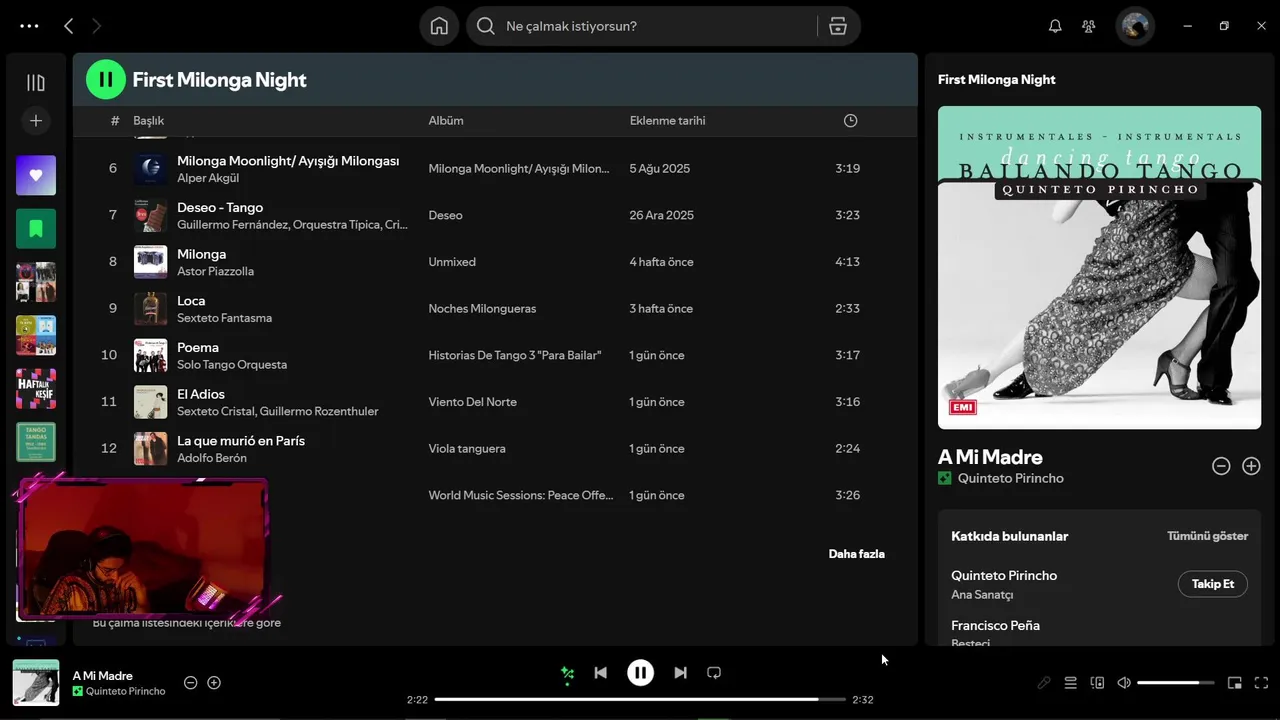
Task: Open album link 'Unmixed'
Action: pyautogui.click(x=452, y=262)
